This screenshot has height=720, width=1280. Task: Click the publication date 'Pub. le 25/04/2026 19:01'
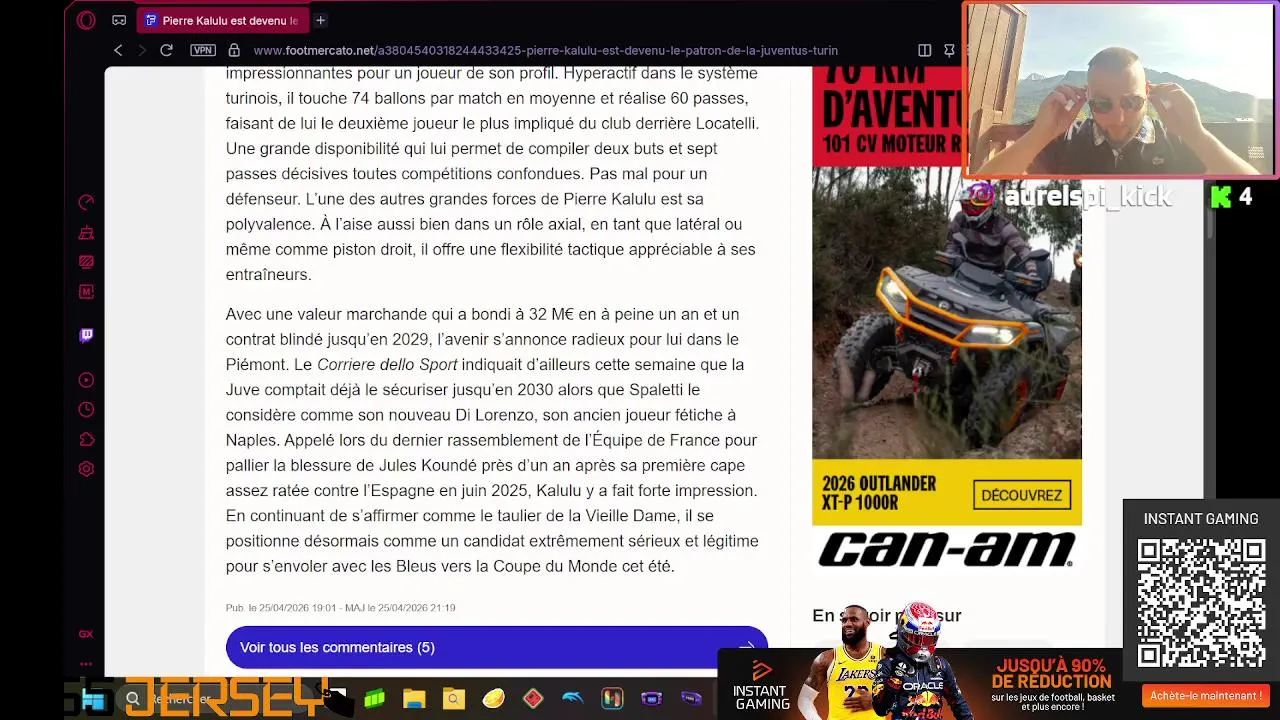281,608
